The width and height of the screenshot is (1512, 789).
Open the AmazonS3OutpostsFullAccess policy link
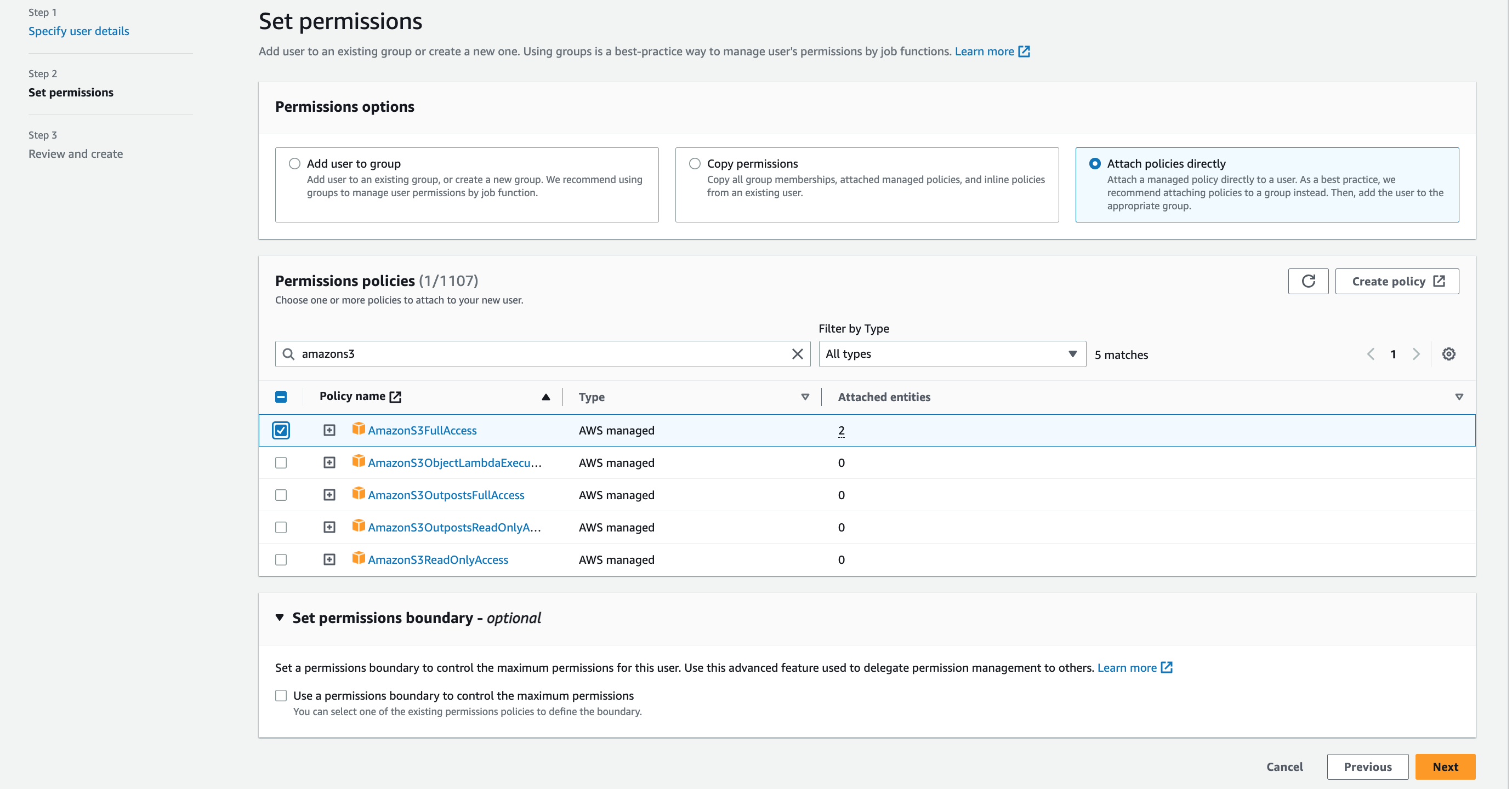click(x=446, y=495)
